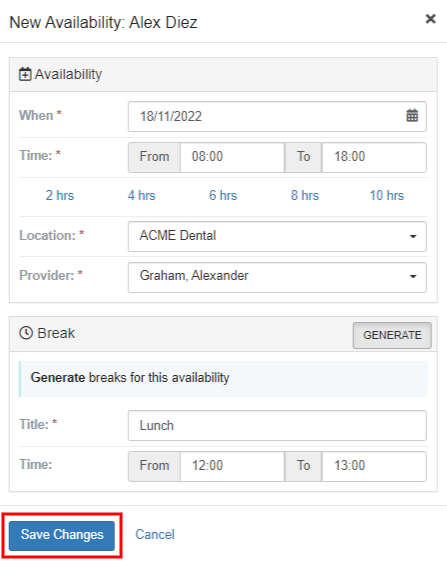Screen dimensions: 447x566
Task: Click the Save Changes button
Action: [62, 536]
